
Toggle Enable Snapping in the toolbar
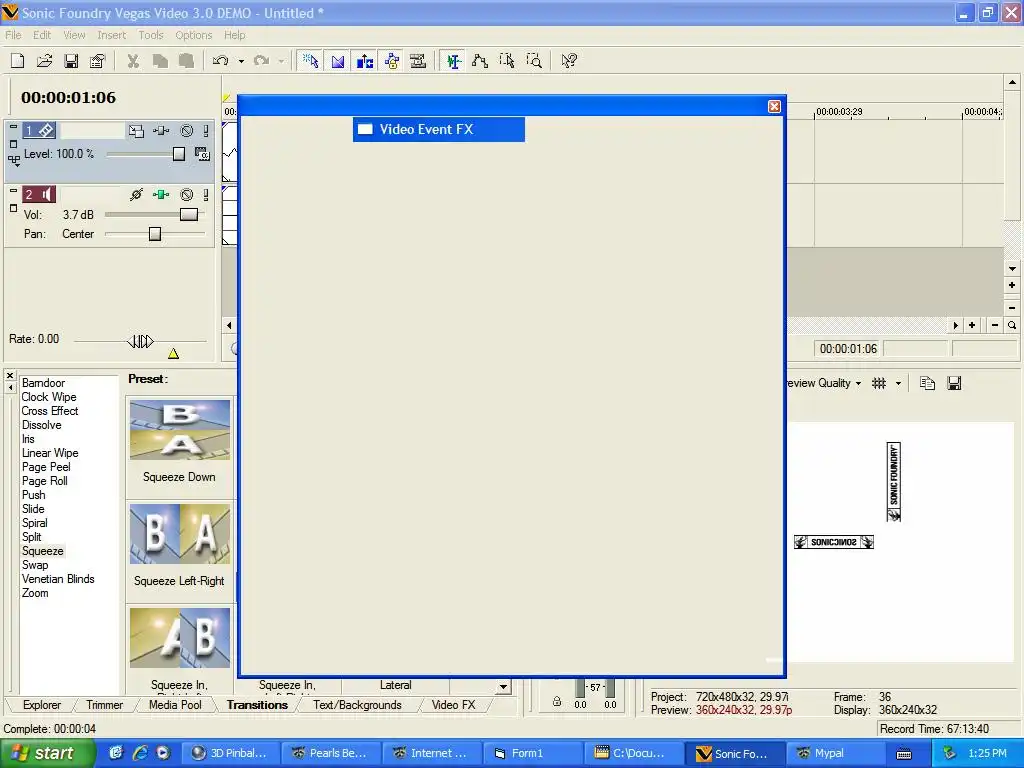point(311,61)
